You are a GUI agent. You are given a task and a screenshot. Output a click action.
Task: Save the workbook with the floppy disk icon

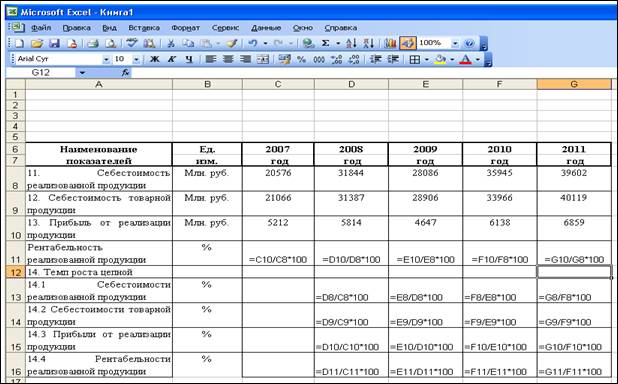click(54, 43)
